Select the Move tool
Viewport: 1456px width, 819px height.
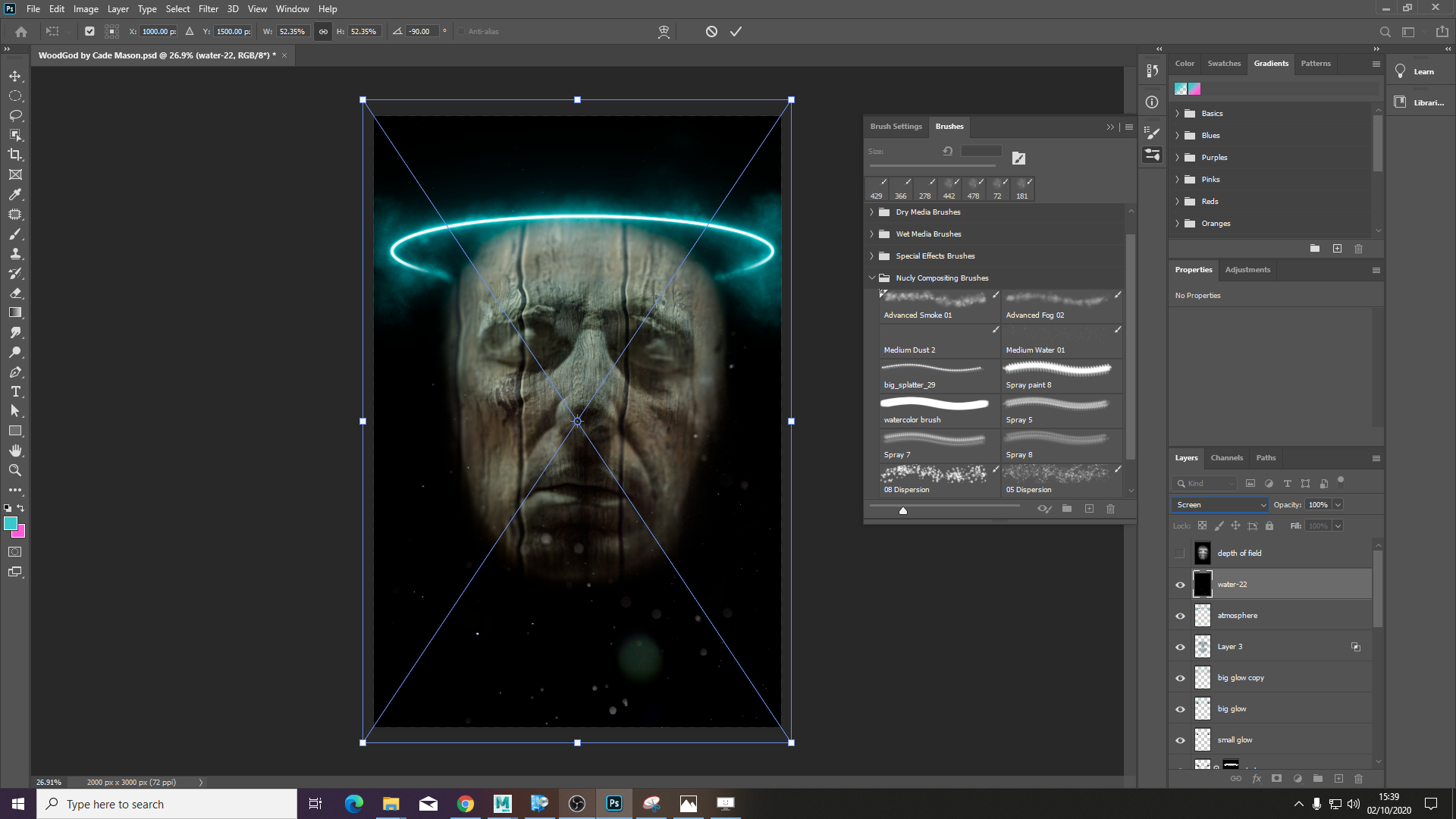coord(15,77)
